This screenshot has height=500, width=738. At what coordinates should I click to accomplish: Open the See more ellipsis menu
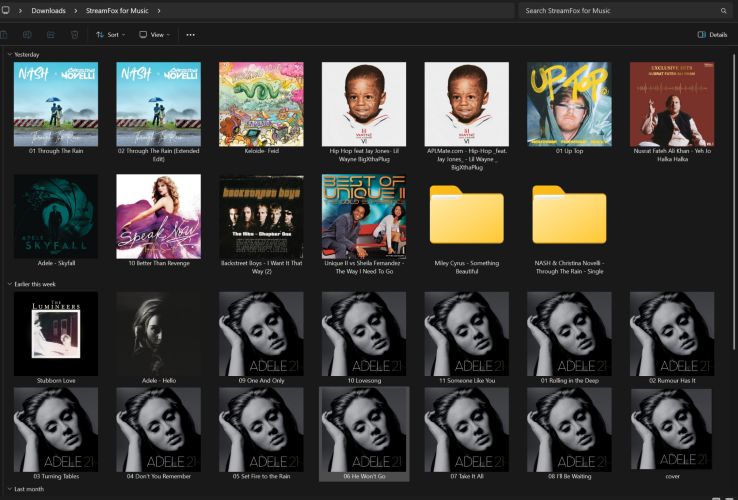pyautogui.click(x=190, y=34)
